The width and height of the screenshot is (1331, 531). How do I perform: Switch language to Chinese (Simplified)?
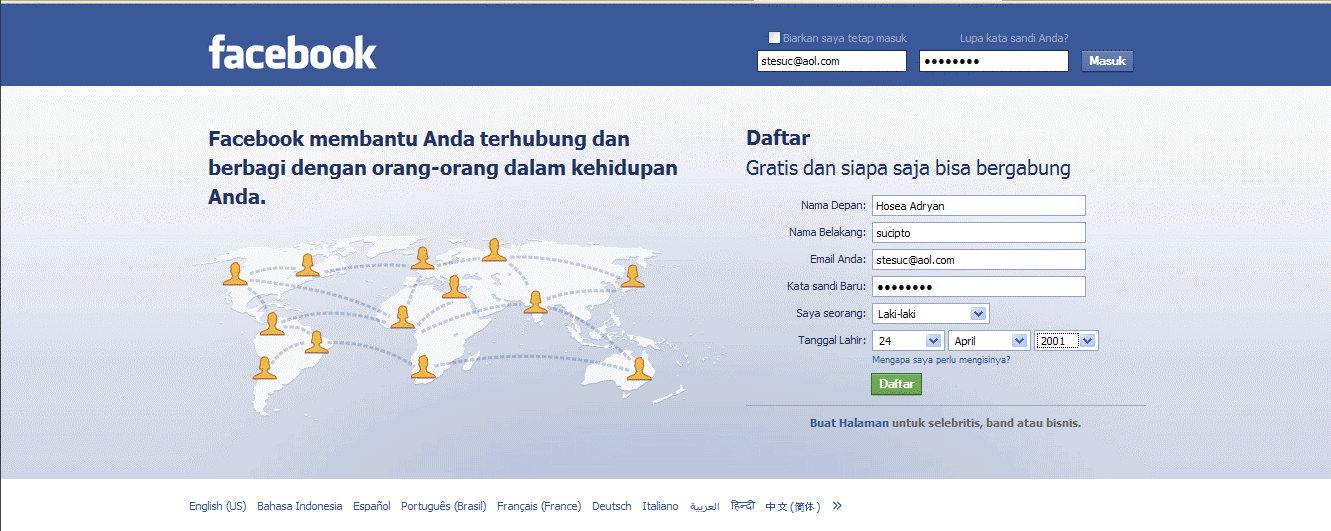tap(793, 507)
